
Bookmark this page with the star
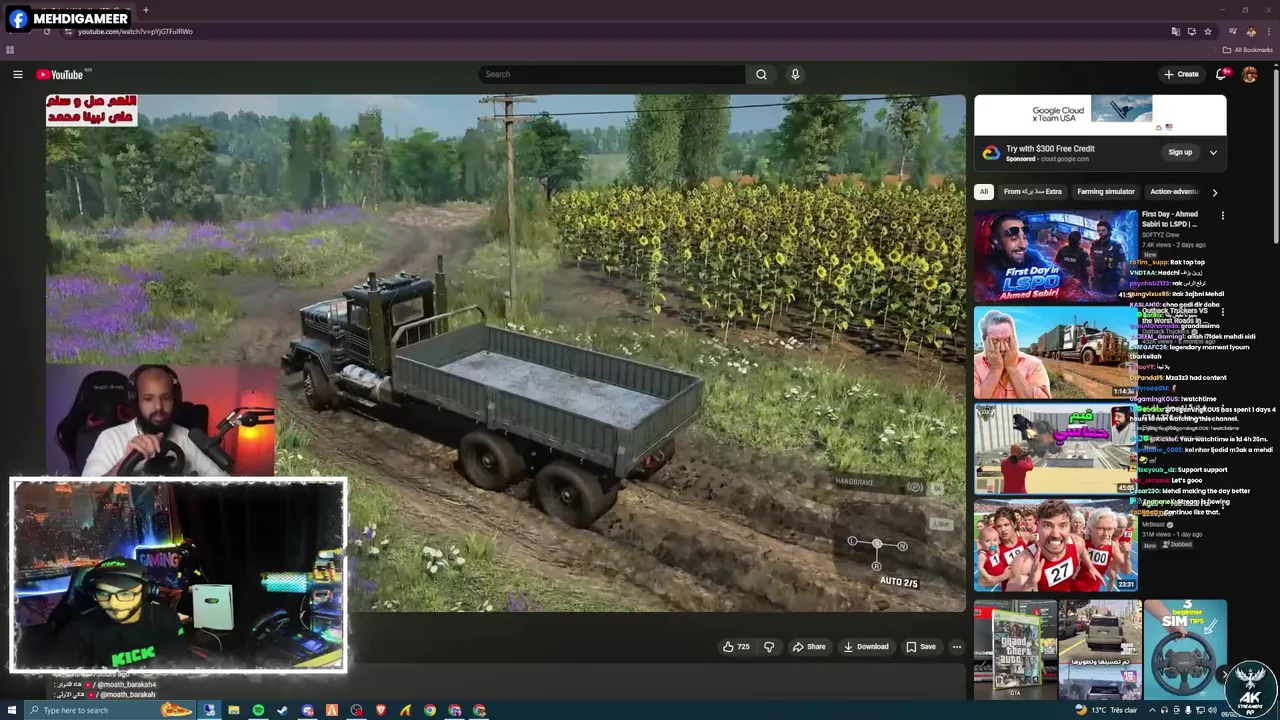(1207, 31)
